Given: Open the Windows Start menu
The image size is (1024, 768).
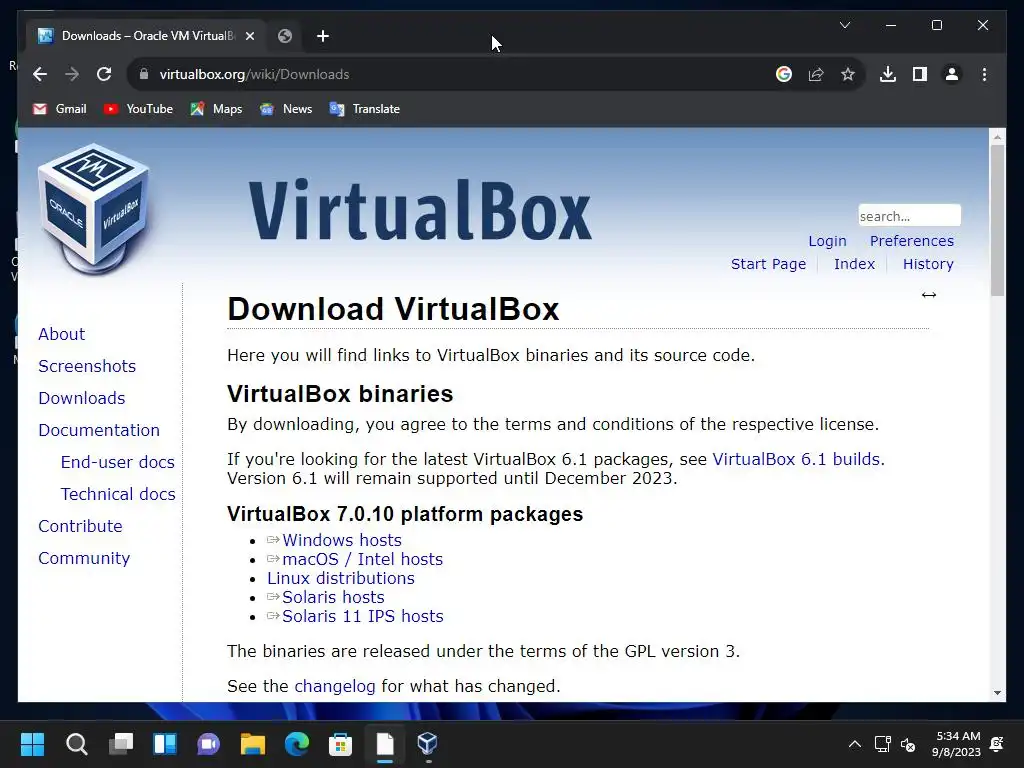Looking at the screenshot, I should [x=32, y=744].
